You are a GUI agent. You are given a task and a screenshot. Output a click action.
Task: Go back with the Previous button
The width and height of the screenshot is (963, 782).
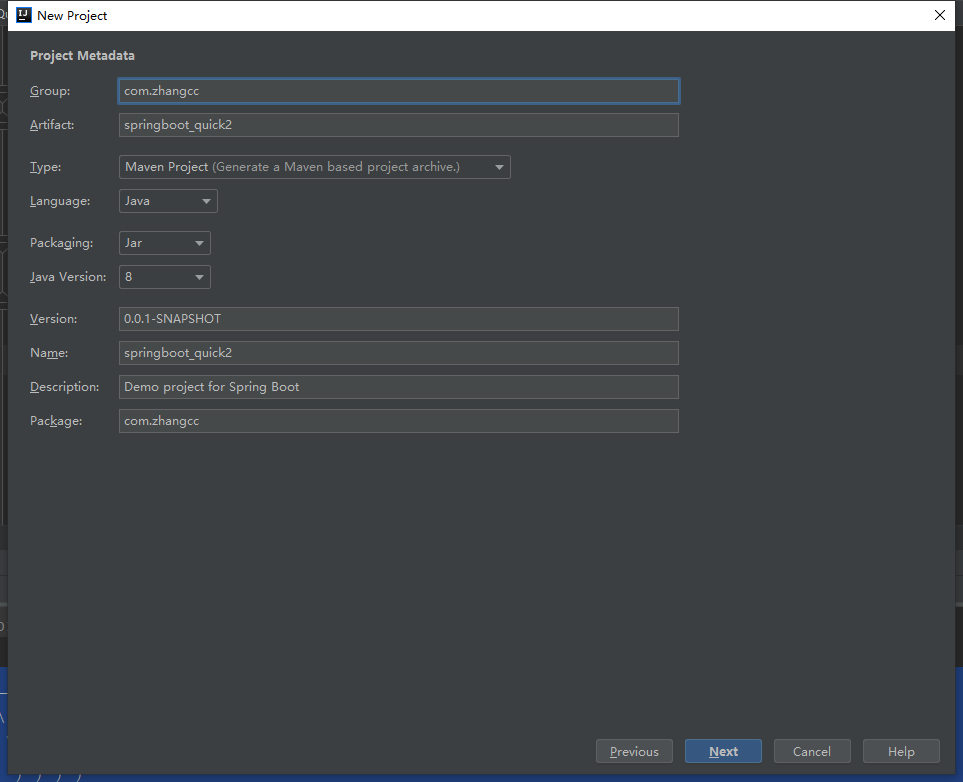634,751
